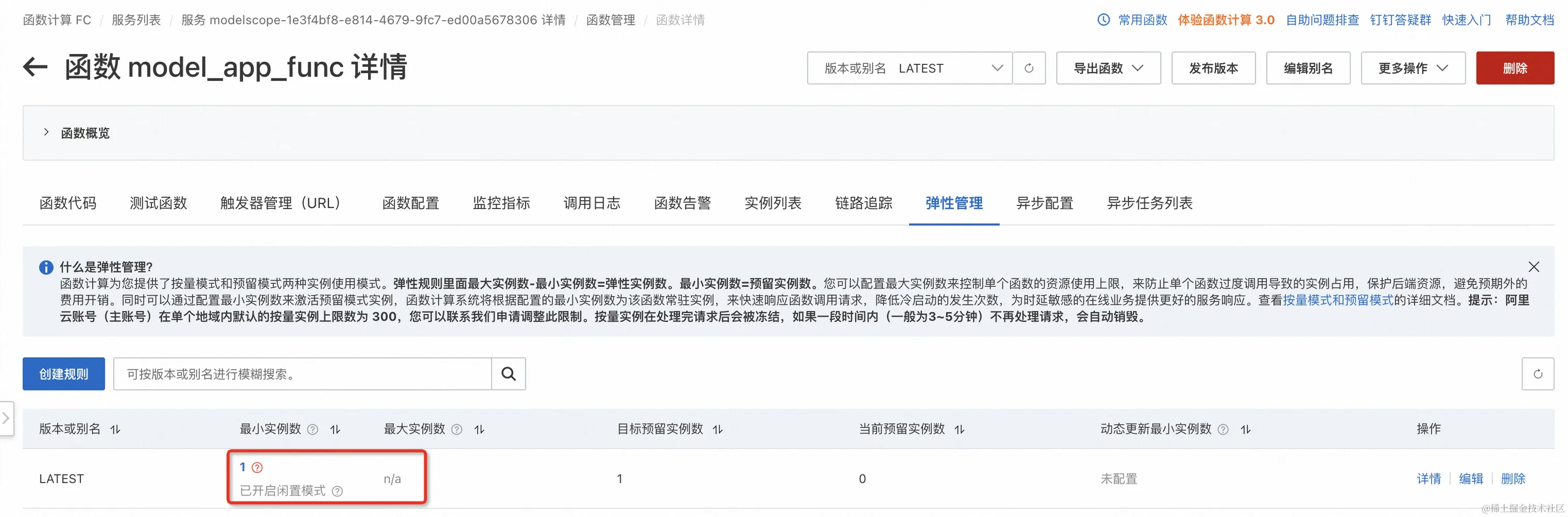Sort by 当前预留实例数 column
Image resolution: width=1568 pixels, height=517 pixels.
click(x=959, y=429)
